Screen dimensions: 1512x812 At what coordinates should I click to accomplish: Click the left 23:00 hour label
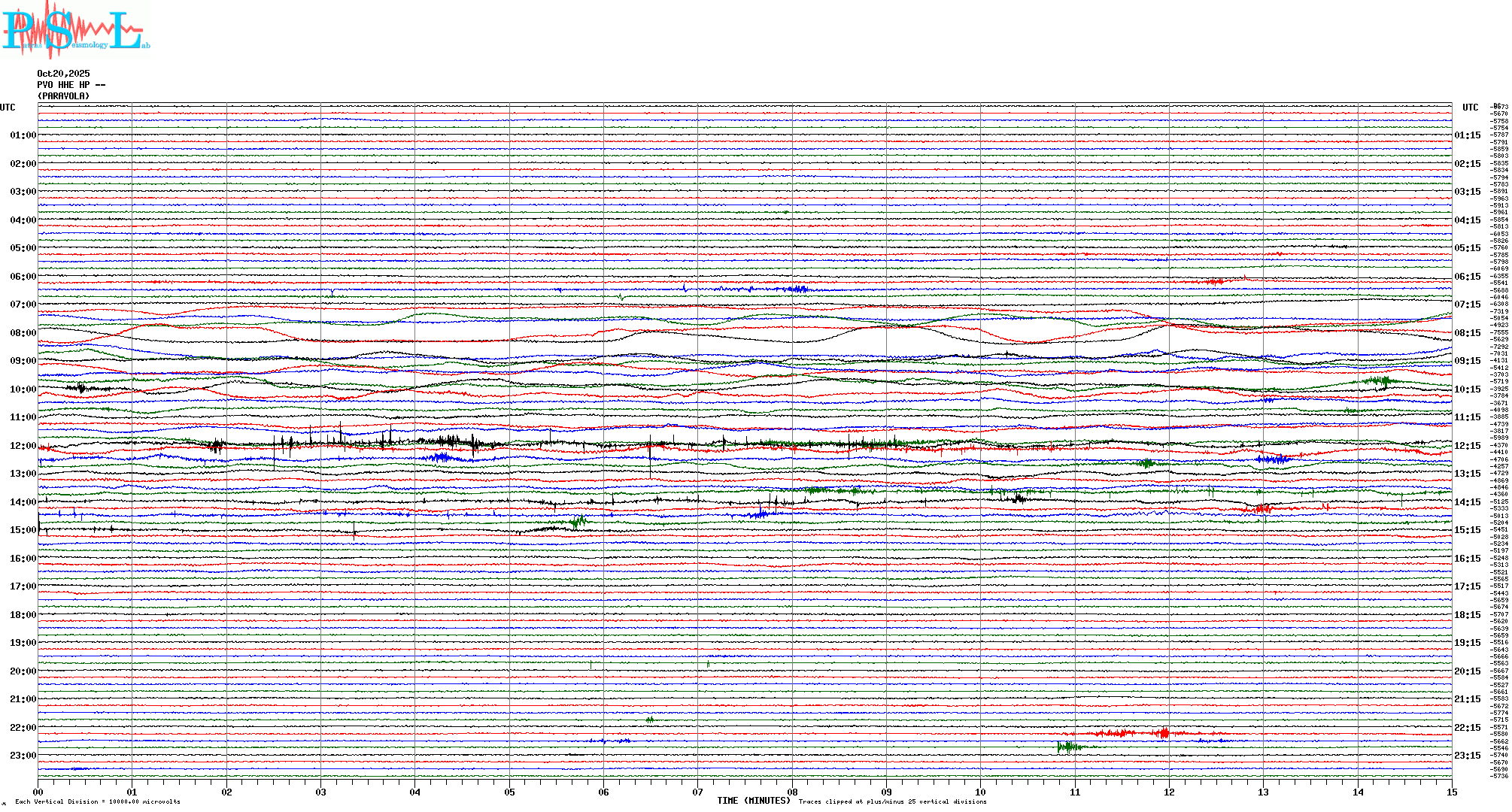(x=23, y=756)
